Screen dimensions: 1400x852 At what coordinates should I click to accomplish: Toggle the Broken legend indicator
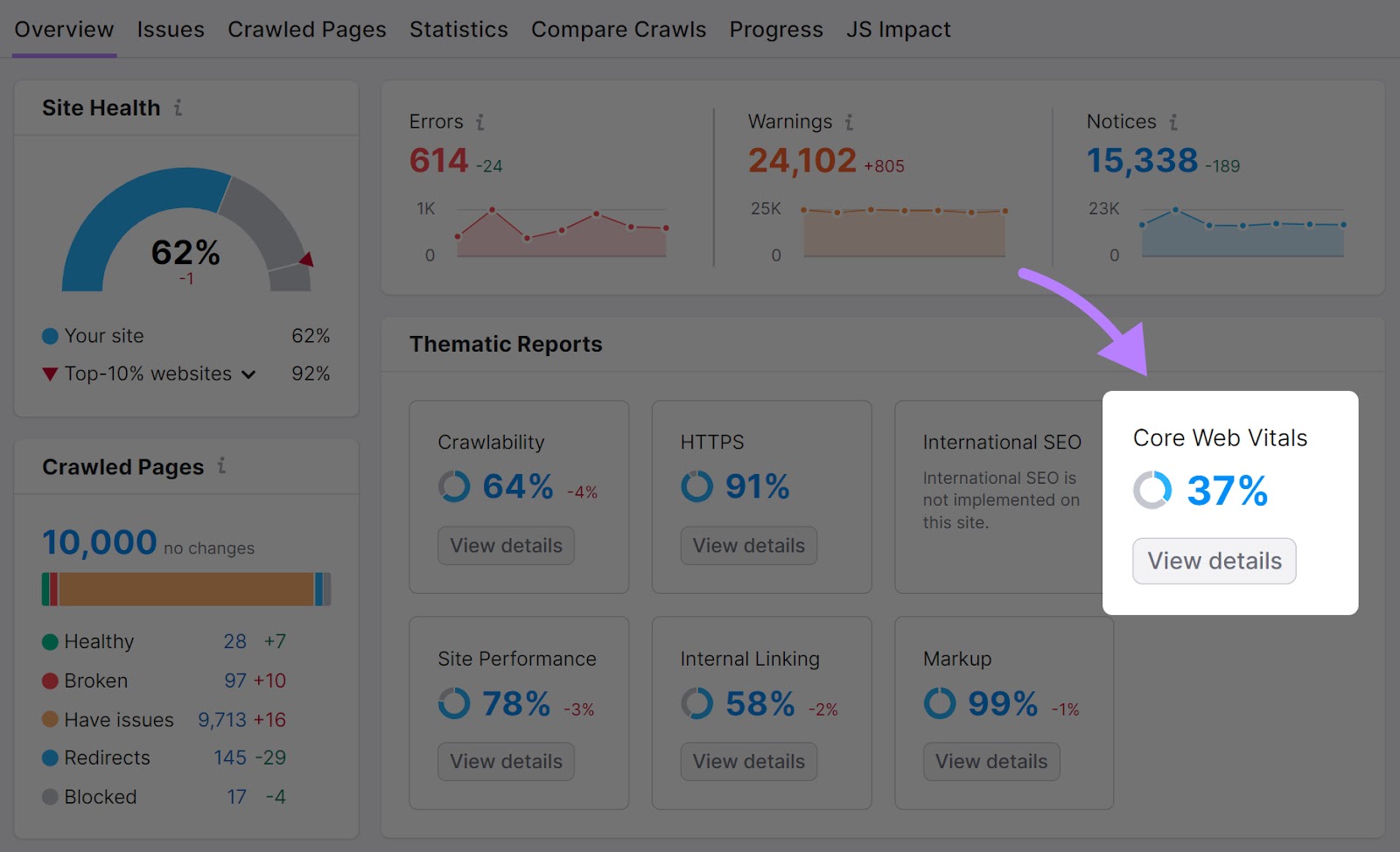click(x=50, y=681)
